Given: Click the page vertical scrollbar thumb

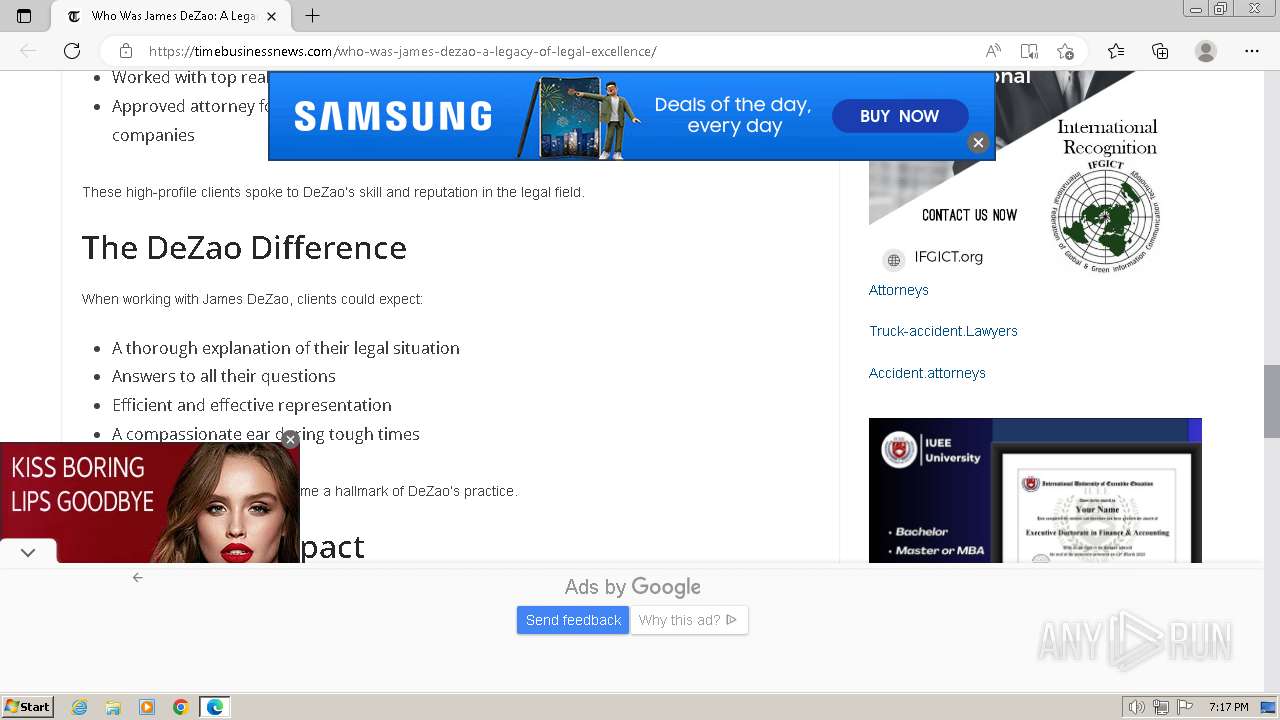Looking at the screenshot, I should point(1271,401).
